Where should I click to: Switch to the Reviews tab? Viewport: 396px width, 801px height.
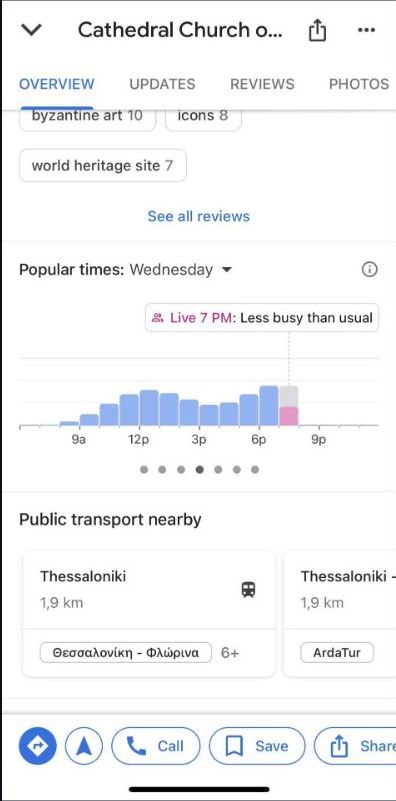pos(262,84)
